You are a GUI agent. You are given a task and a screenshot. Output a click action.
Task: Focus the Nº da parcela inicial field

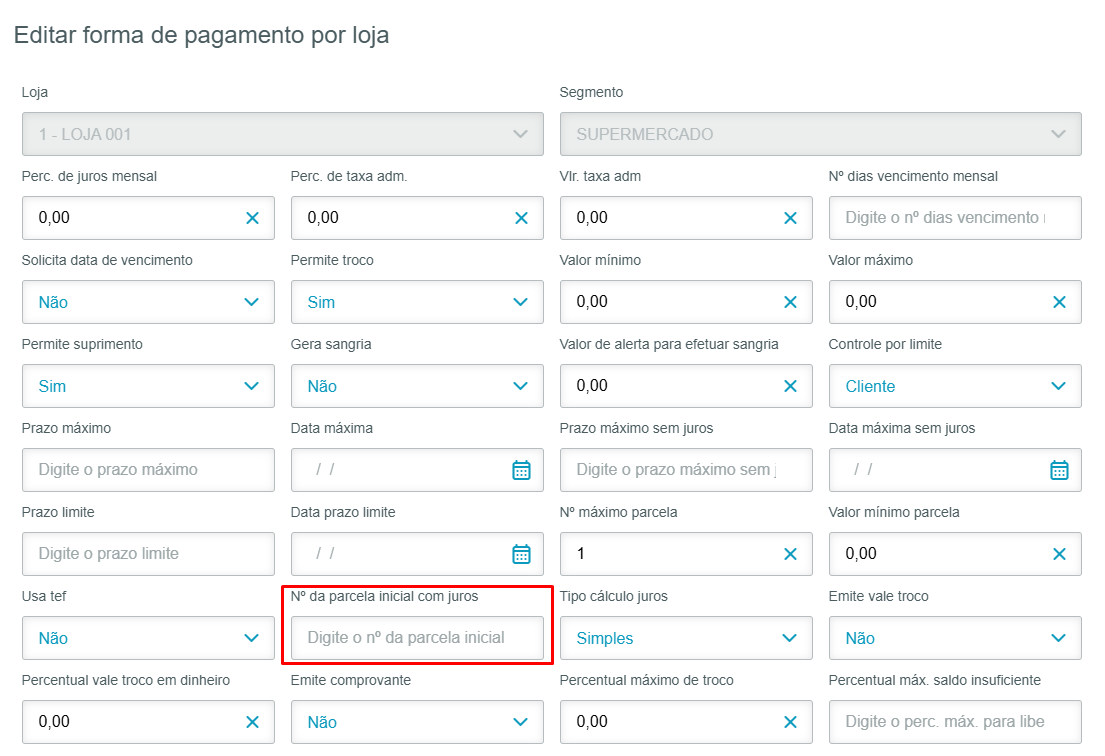click(417, 638)
